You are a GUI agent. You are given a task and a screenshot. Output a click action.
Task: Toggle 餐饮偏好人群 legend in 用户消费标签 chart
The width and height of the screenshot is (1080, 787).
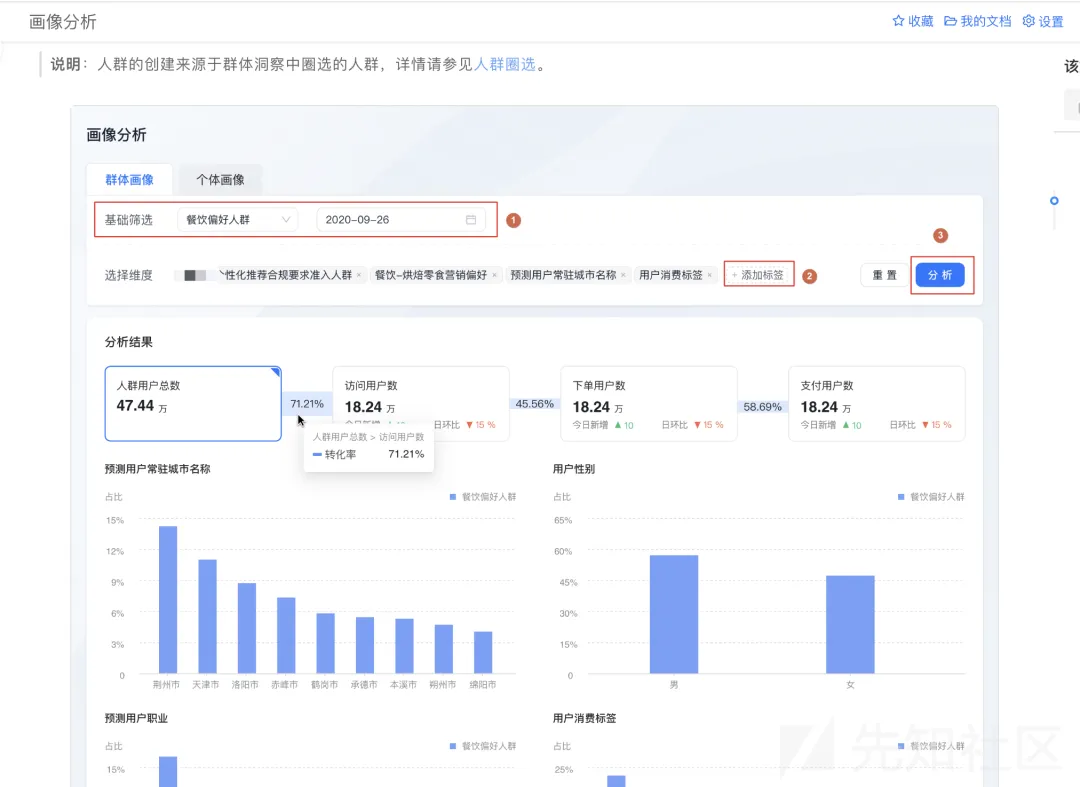coord(931,746)
